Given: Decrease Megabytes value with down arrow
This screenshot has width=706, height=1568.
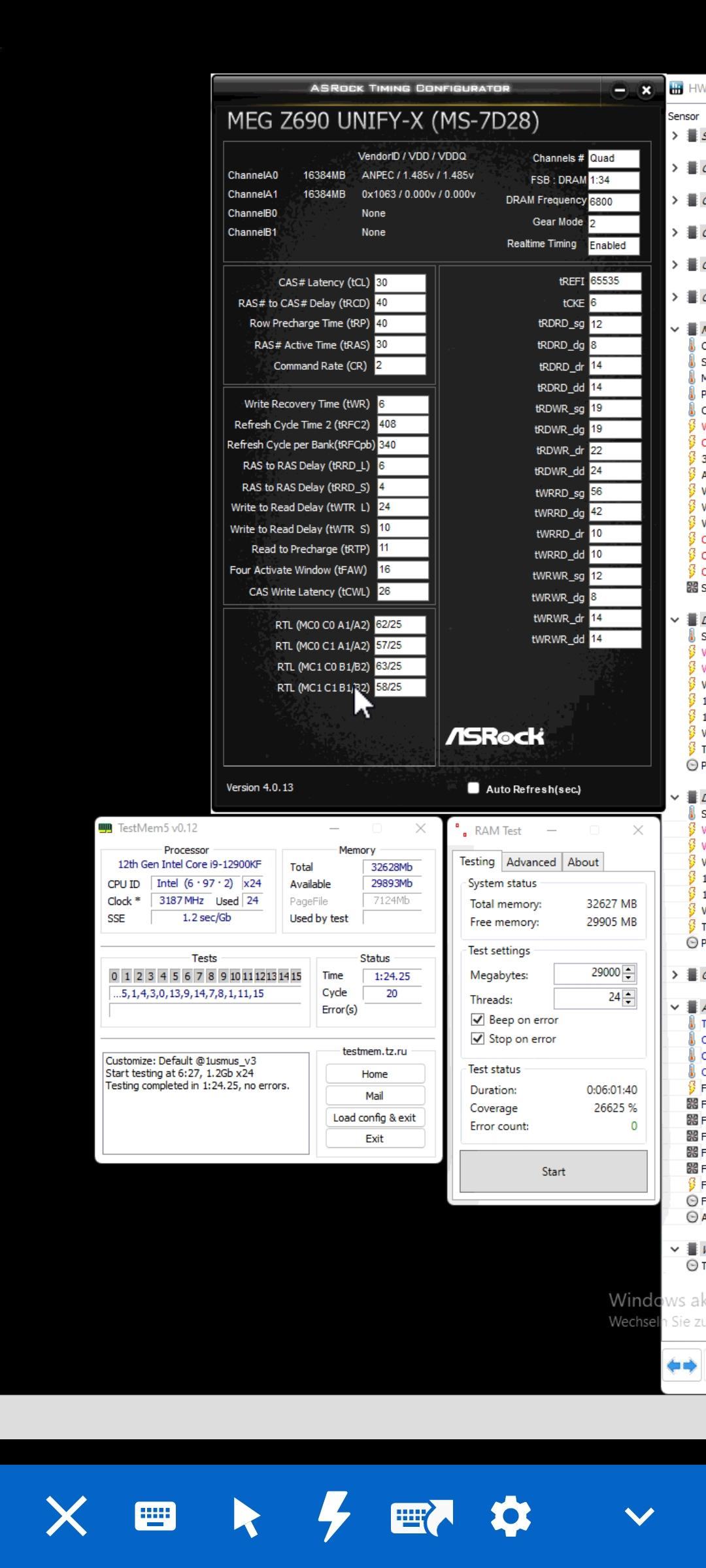Looking at the screenshot, I should [629, 977].
